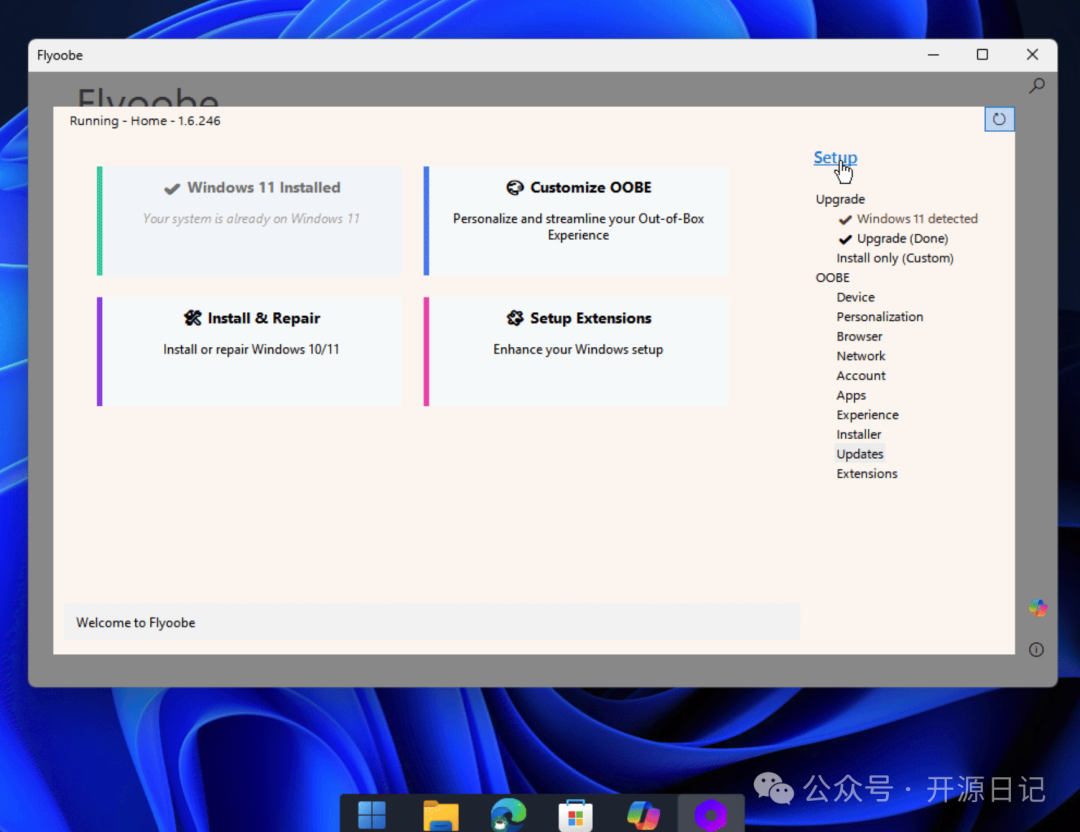Click the refresh icon in top-right corner

point(998,120)
